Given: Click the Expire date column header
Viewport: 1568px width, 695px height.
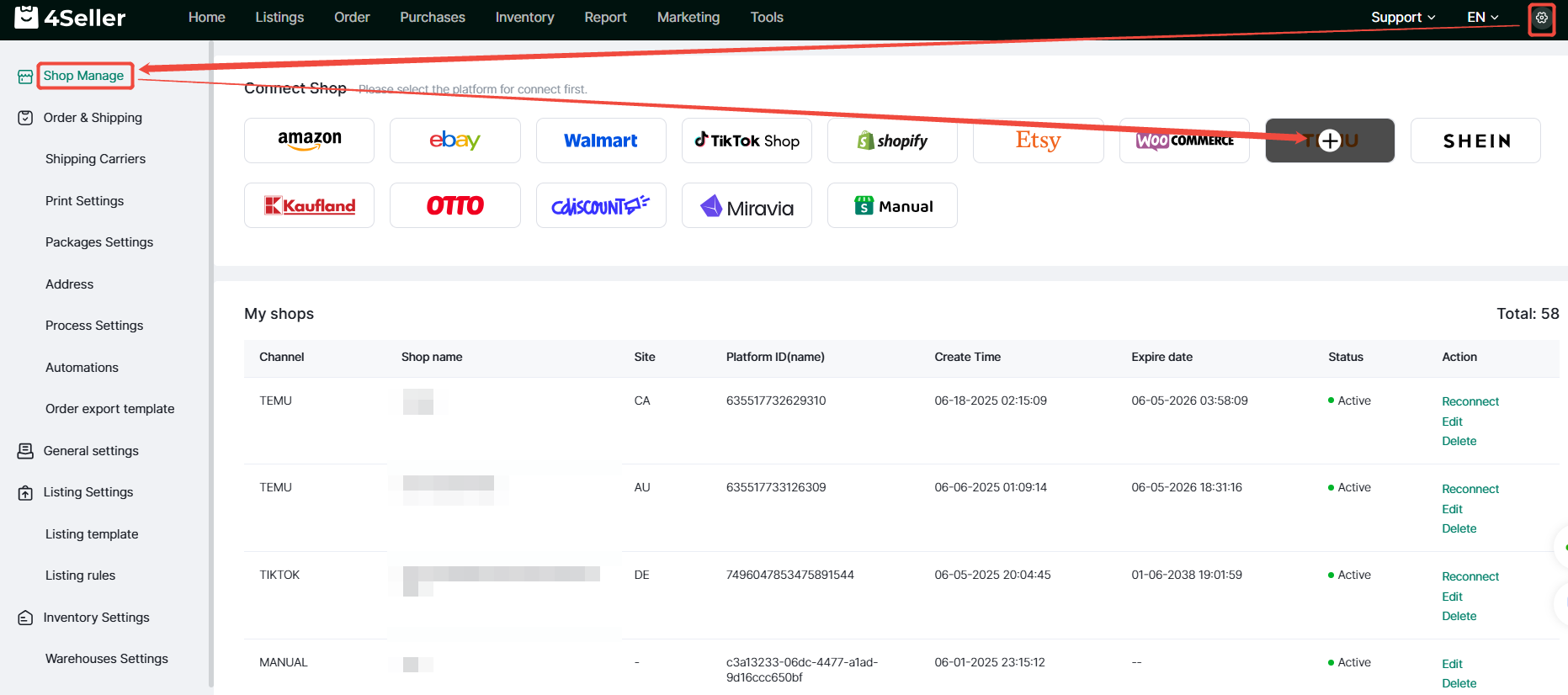Looking at the screenshot, I should click(1161, 357).
